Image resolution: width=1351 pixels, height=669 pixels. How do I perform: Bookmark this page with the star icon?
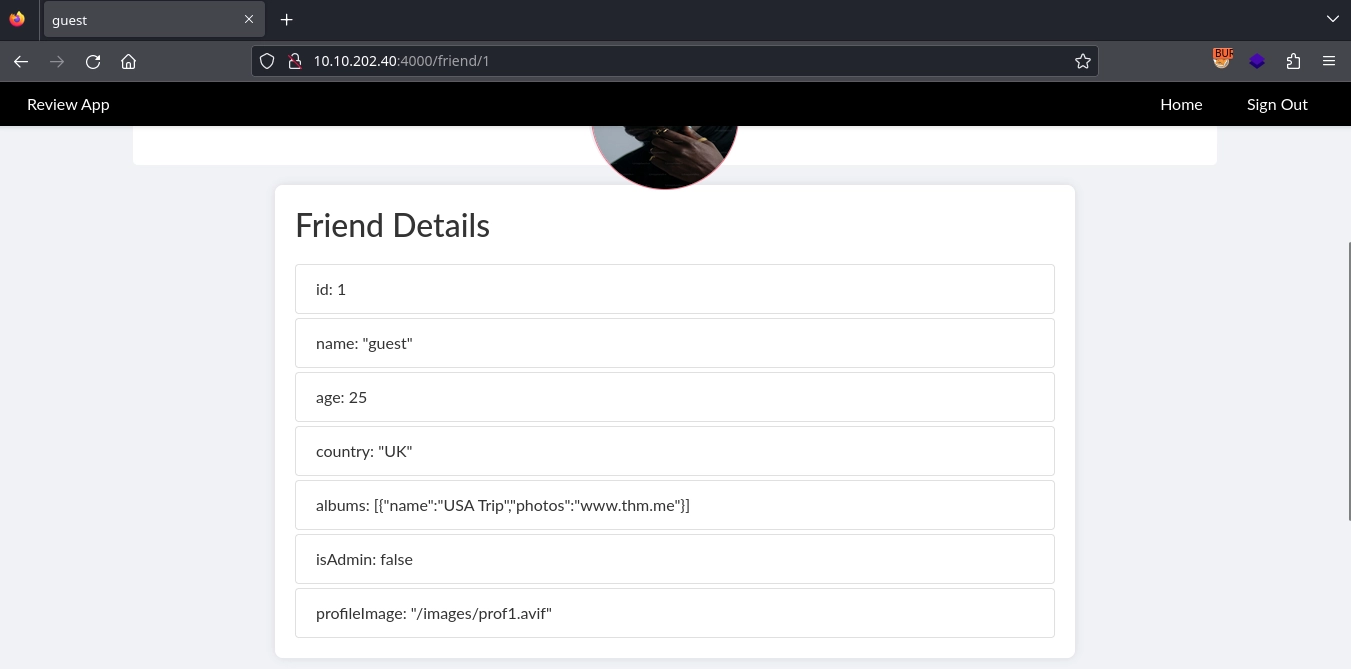click(1082, 61)
